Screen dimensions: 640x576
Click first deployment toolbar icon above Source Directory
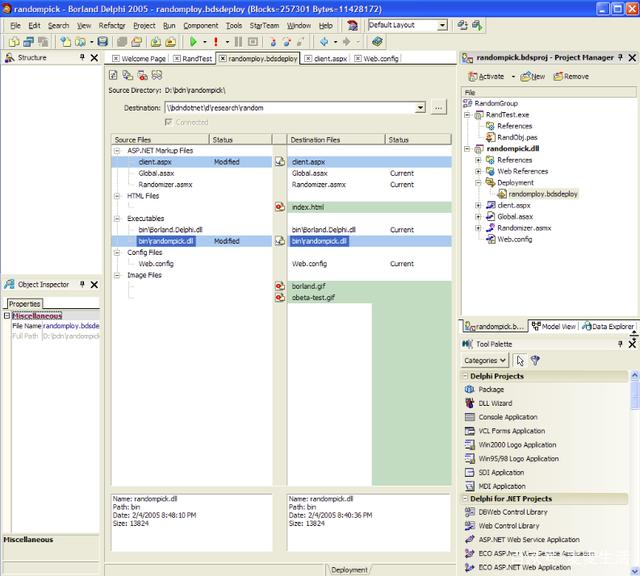pos(113,75)
